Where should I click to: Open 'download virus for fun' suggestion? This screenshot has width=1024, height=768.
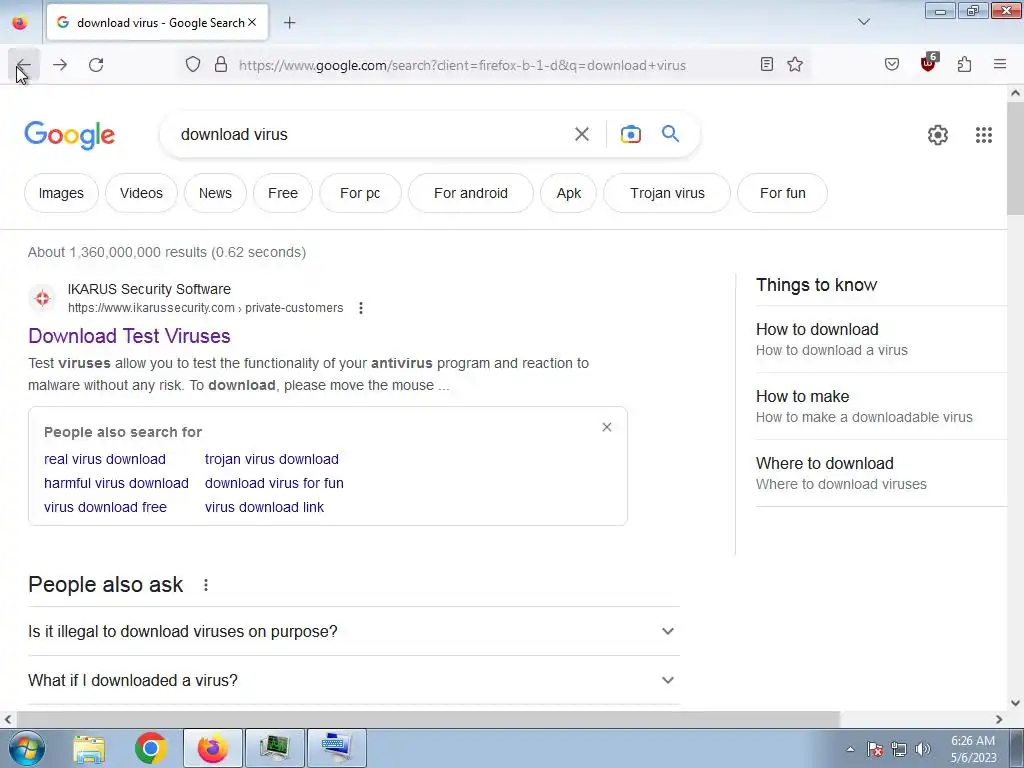click(274, 483)
